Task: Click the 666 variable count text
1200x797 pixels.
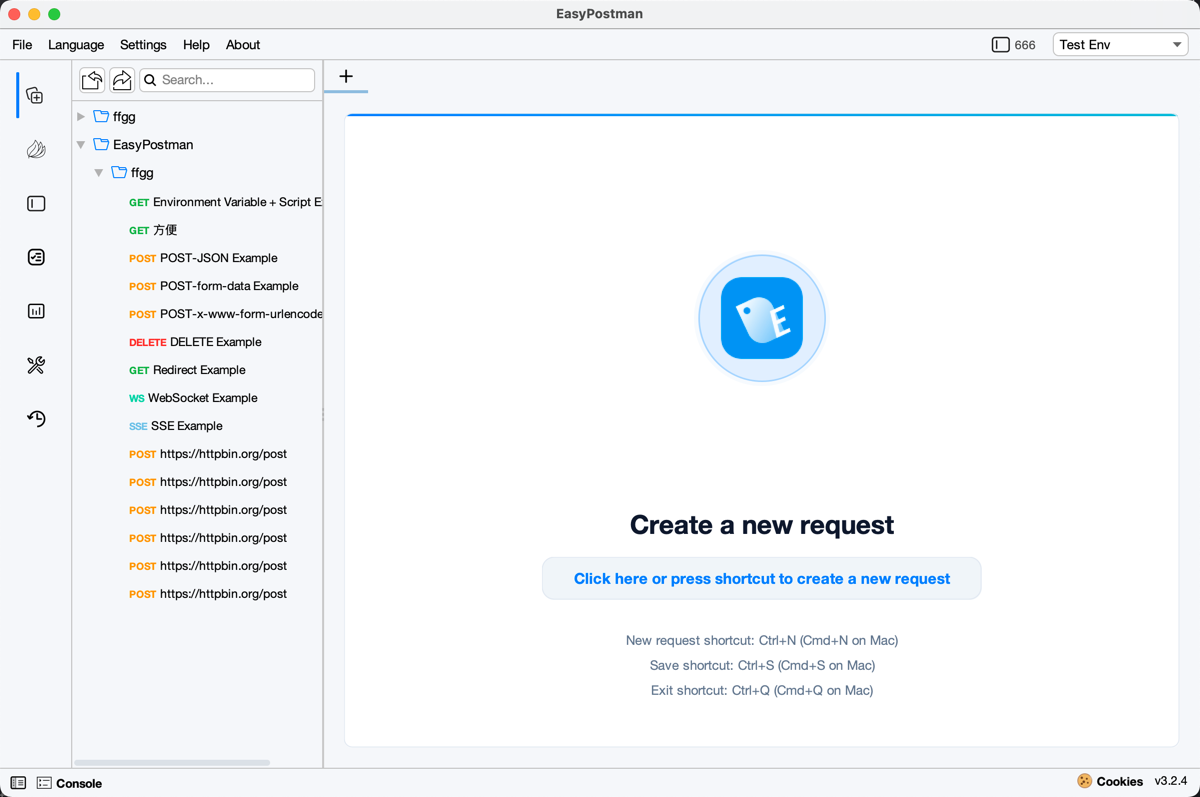Action: pyautogui.click(x=1025, y=45)
